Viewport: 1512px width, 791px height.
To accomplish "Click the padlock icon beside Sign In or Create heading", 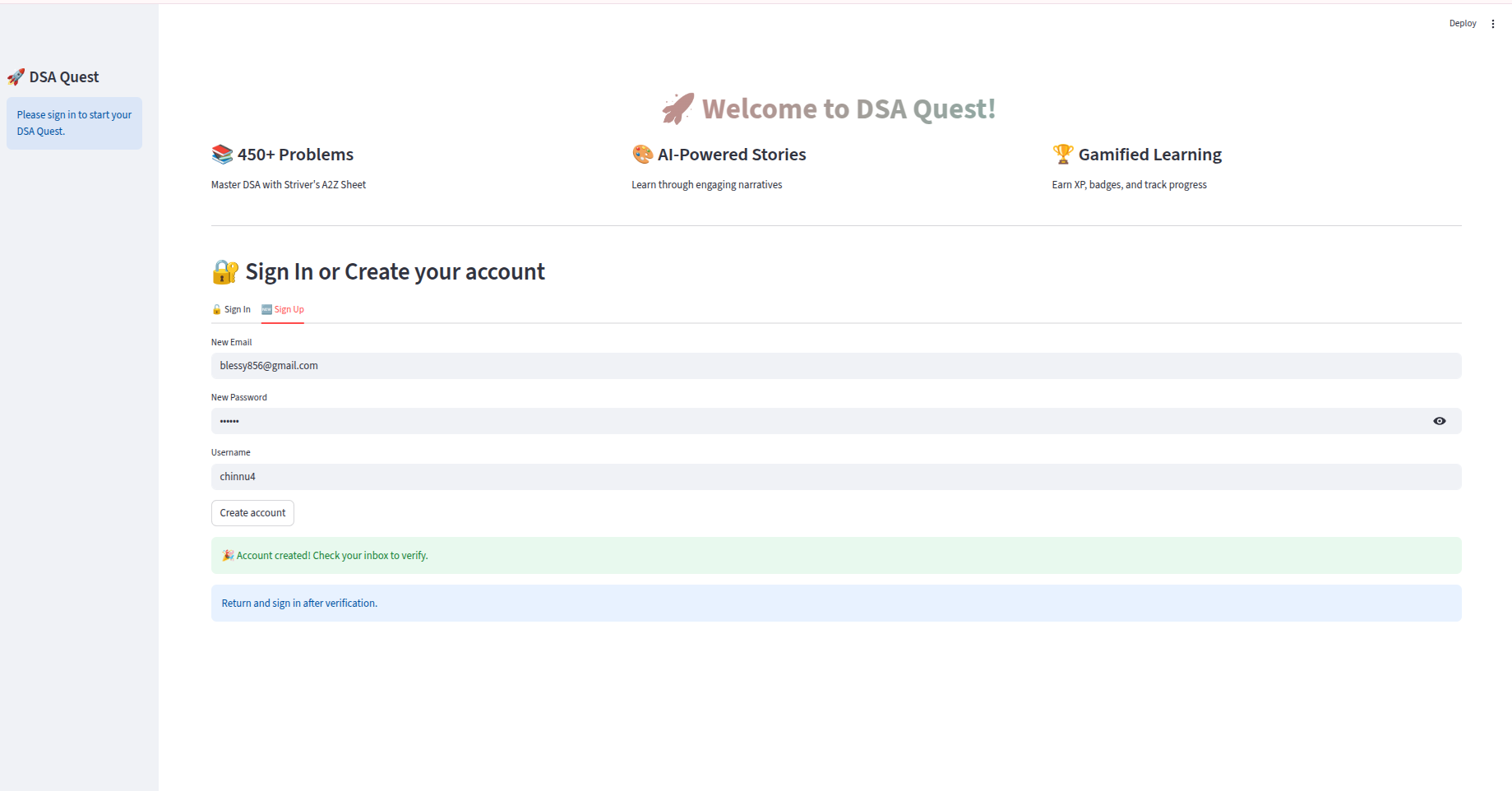I will 224,271.
